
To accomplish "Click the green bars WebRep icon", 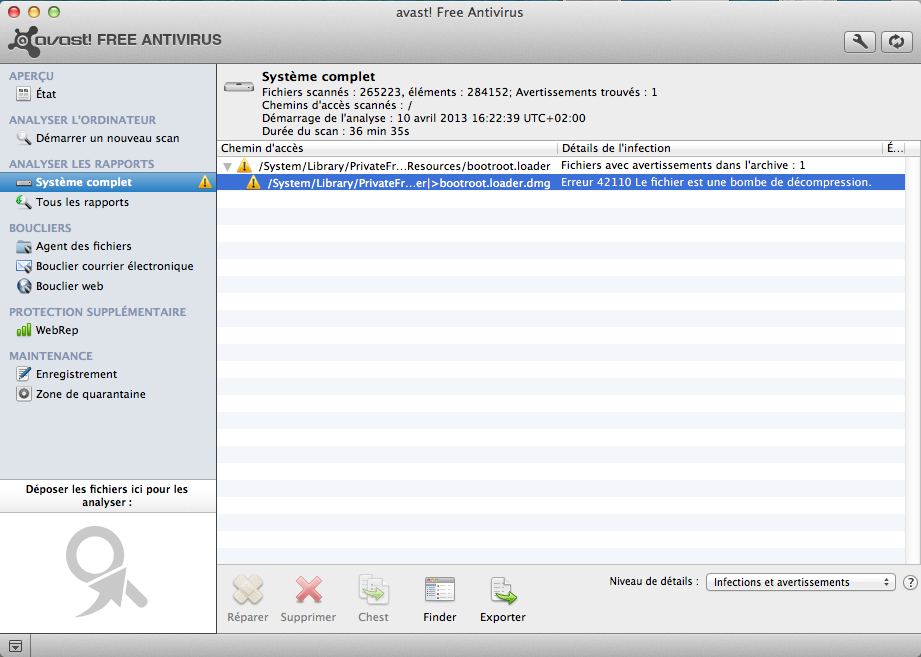I will tap(23, 330).
